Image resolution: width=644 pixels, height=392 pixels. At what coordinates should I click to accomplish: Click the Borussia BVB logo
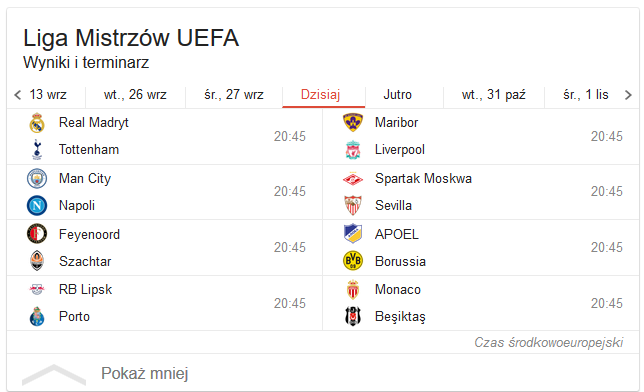click(x=353, y=261)
